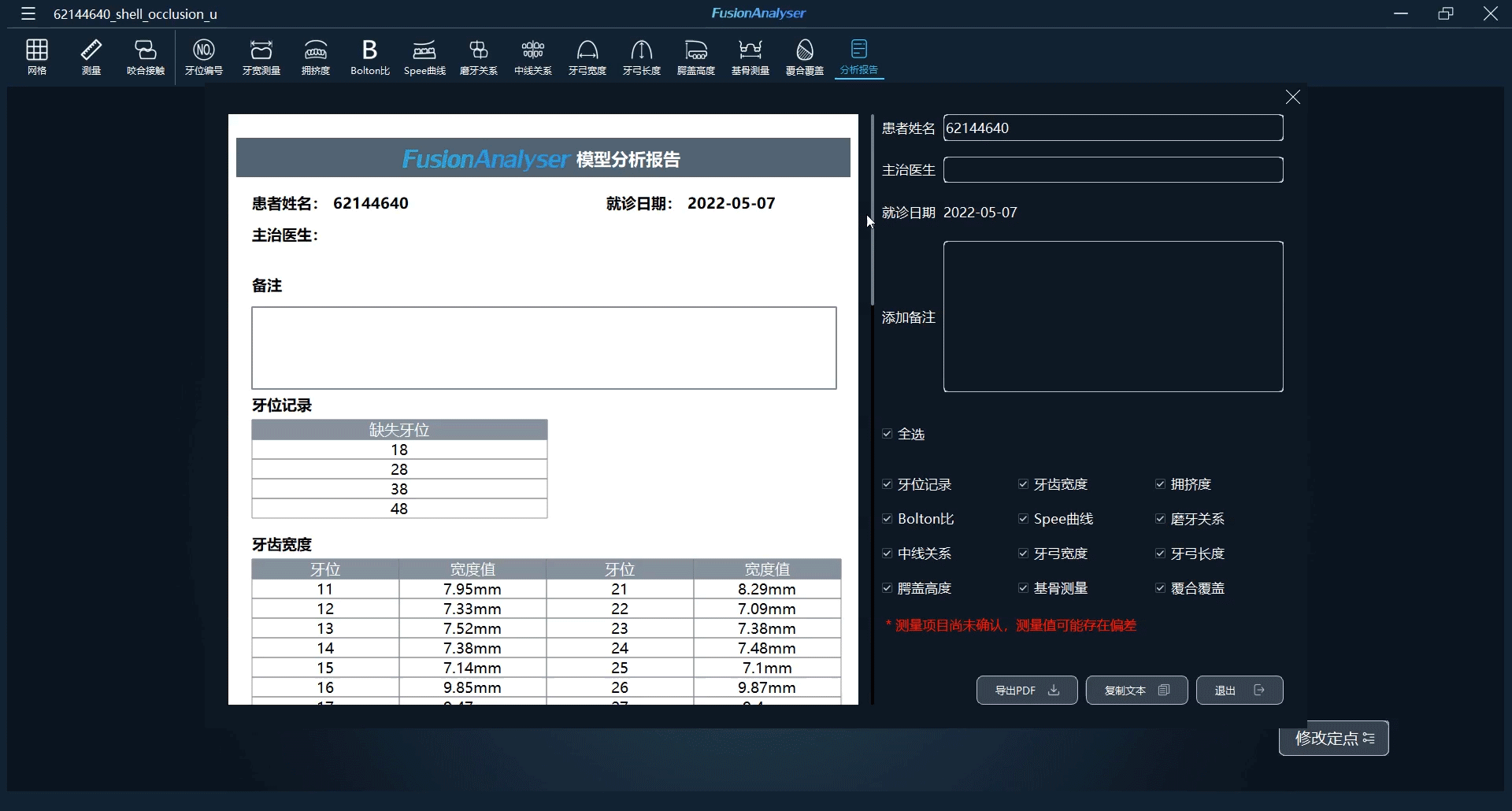Click the 主治医生 doctor name input field

(x=1113, y=170)
